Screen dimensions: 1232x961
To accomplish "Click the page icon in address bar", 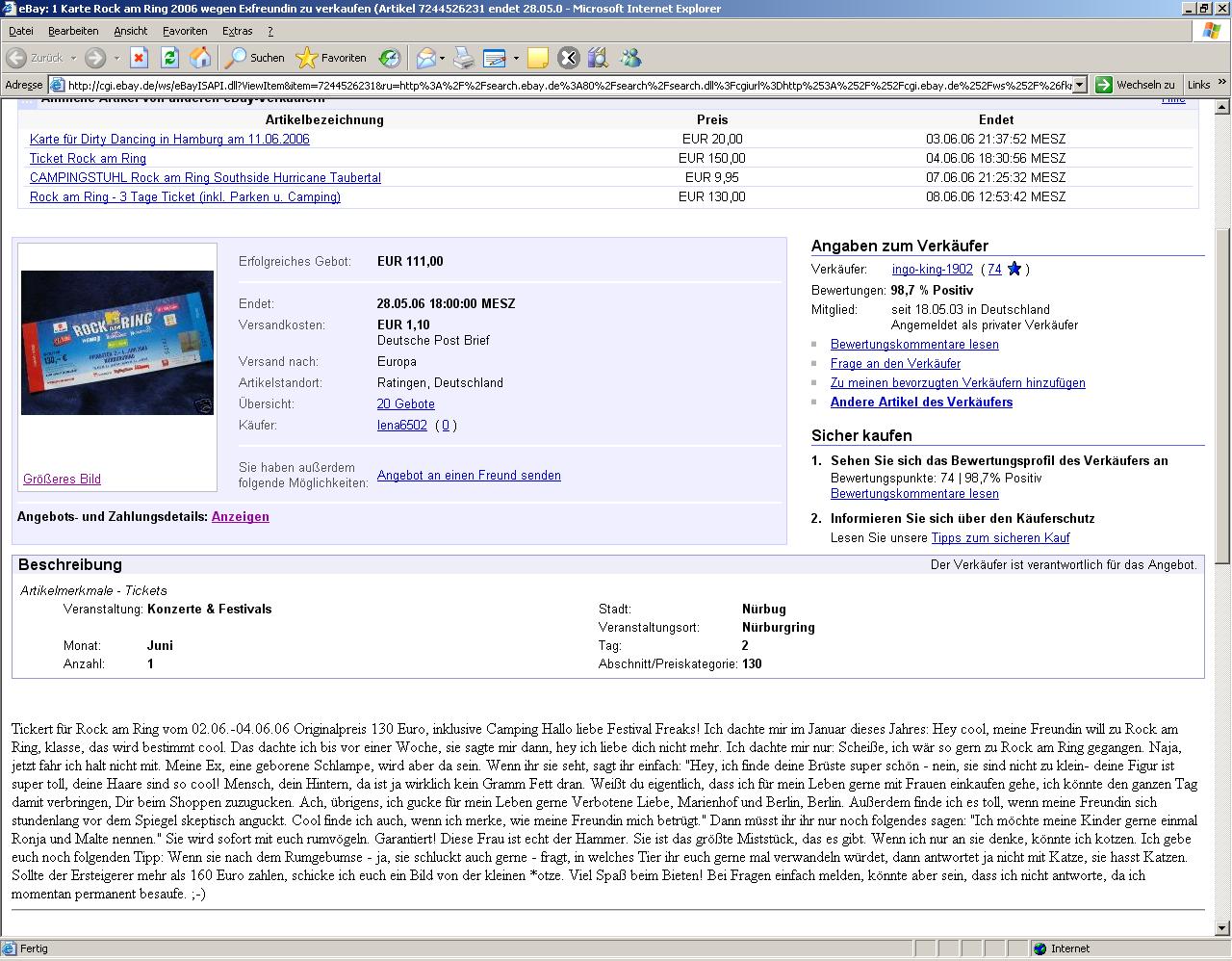I will (58, 85).
